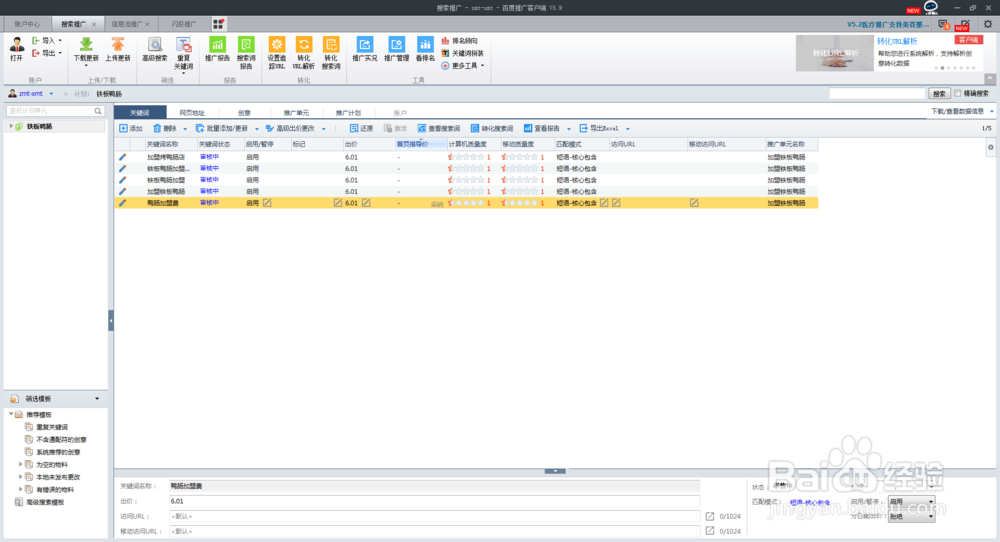The image size is (1000, 542).
Task: Click 查看搜索词 in the keyword toolbar
Action: (x=439, y=128)
